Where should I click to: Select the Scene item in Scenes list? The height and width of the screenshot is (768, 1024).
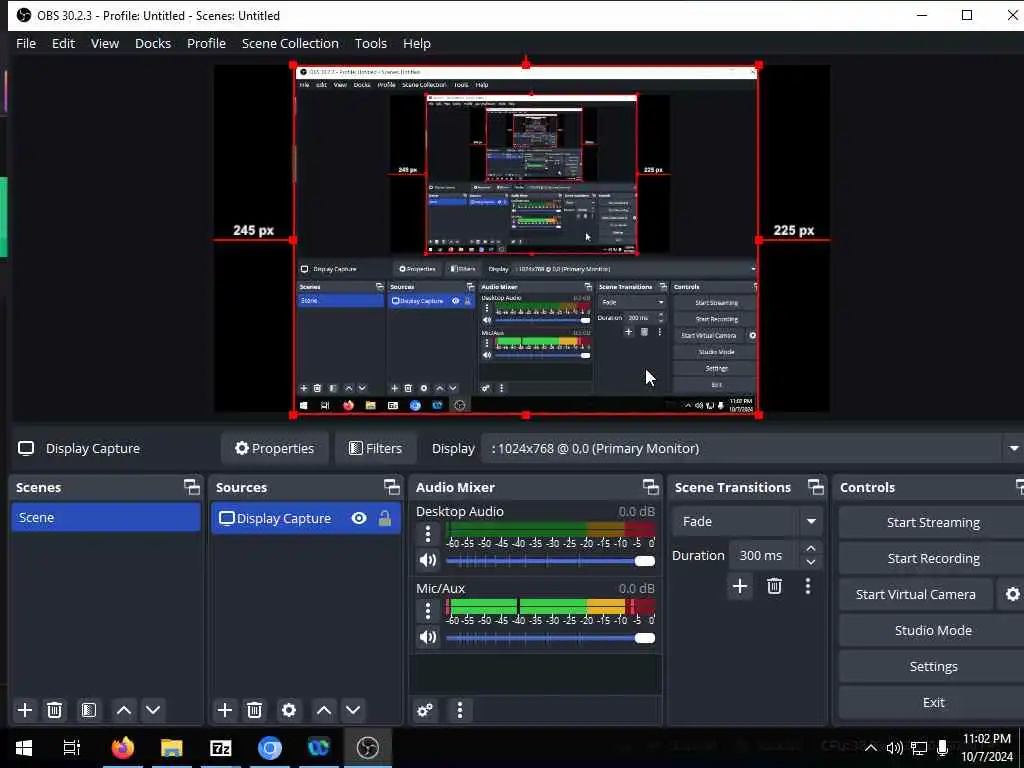point(106,517)
